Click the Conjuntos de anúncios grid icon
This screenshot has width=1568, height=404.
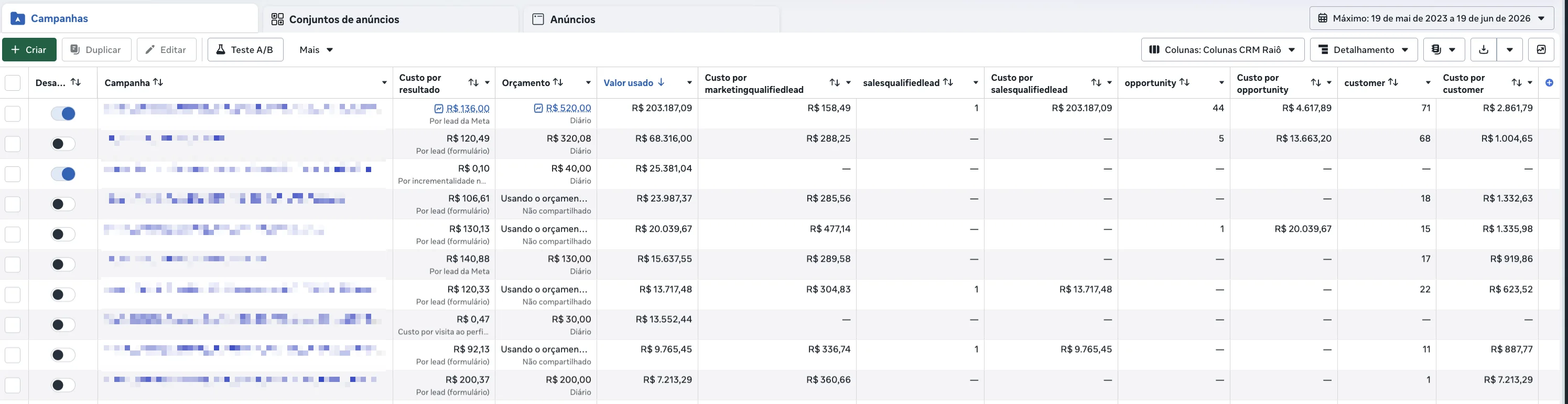click(277, 19)
